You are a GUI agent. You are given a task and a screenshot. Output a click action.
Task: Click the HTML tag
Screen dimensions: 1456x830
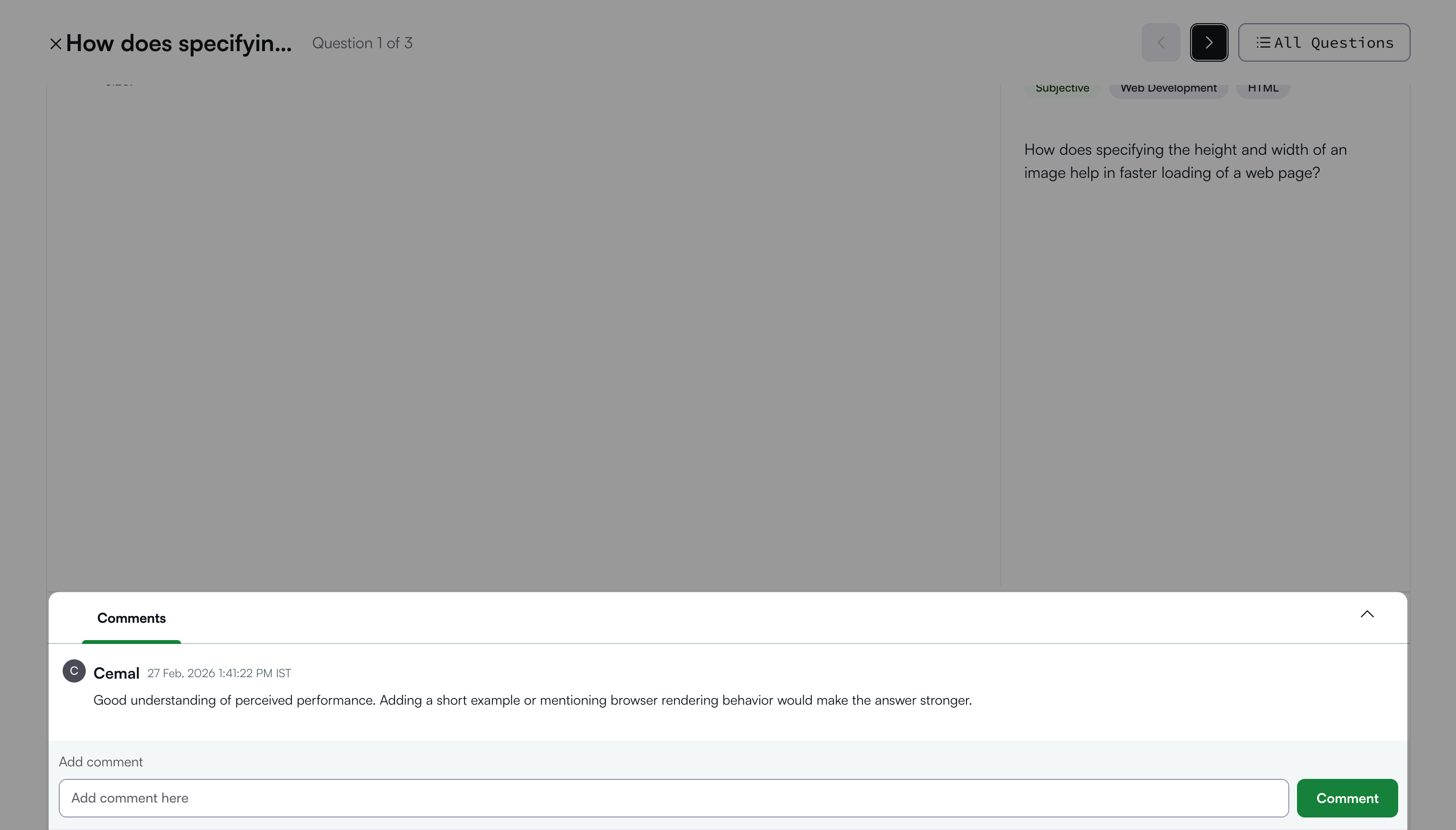(1262, 88)
